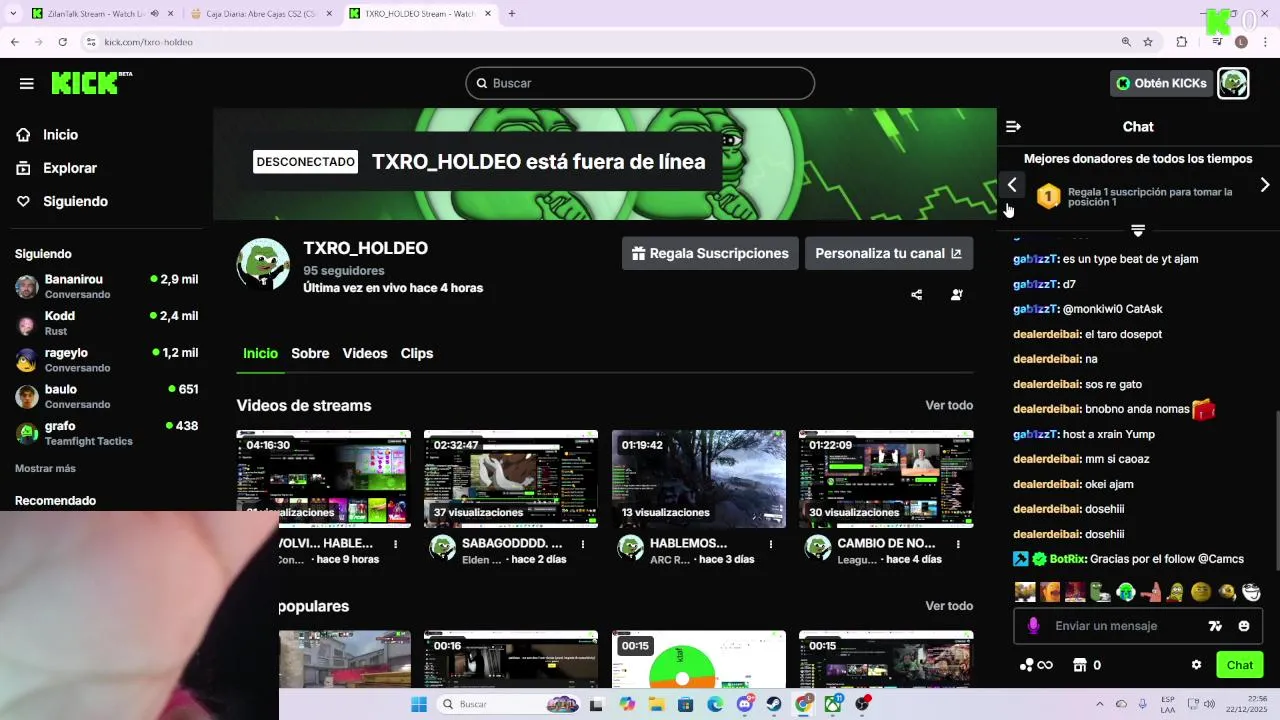Click the TXRO_HOLDEO channel avatar
Image resolution: width=1280 pixels, height=720 pixels.
[263, 264]
